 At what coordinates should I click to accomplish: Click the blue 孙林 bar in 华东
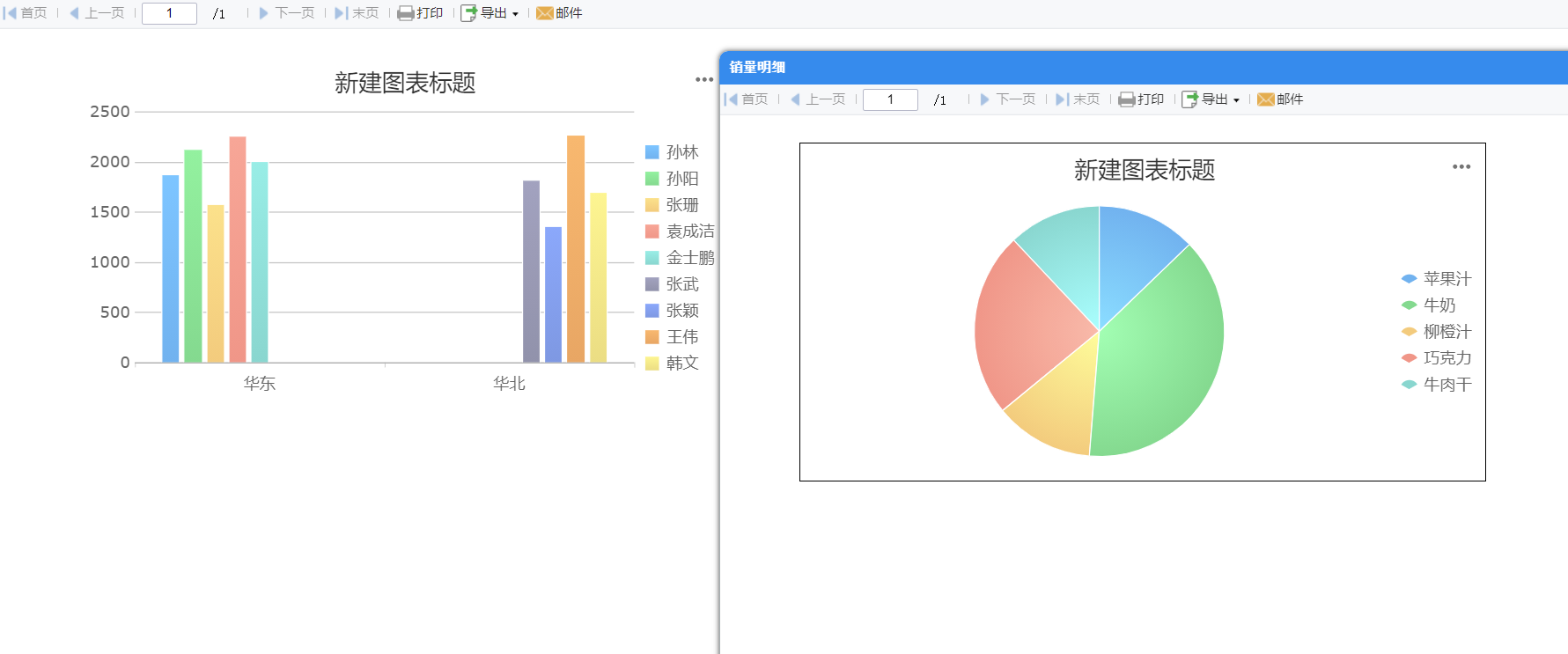171,268
